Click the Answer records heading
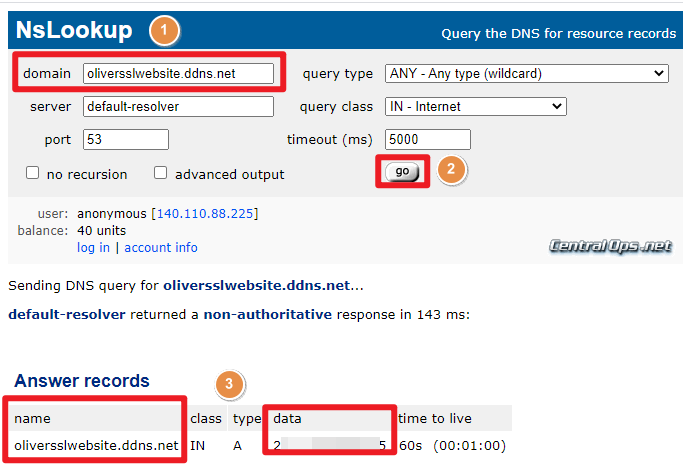The height and width of the screenshot is (470, 683). pyautogui.click(x=82, y=381)
